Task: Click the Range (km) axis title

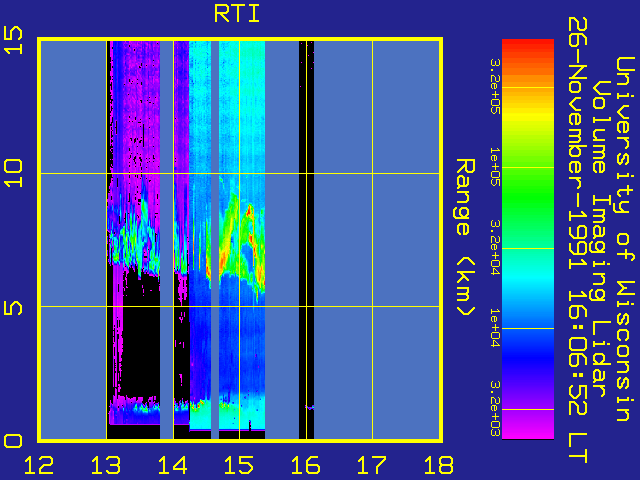Action: (x=465, y=238)
